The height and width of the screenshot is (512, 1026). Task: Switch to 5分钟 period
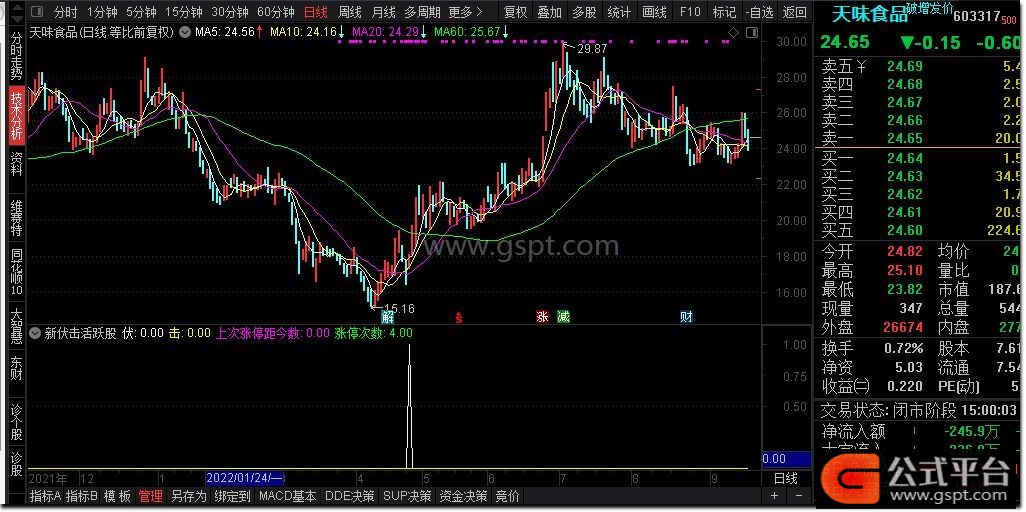[x=141, y=12]
